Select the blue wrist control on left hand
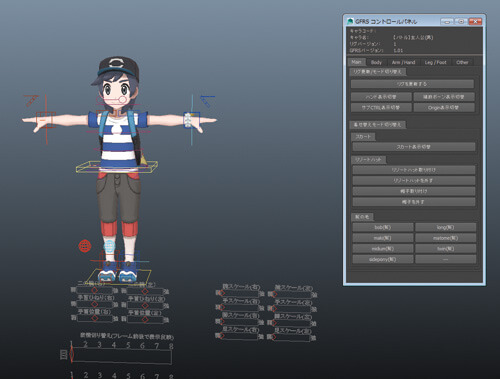Image resolution: width=500 pixels, height=379 pixels. click(x=191, y=120)
